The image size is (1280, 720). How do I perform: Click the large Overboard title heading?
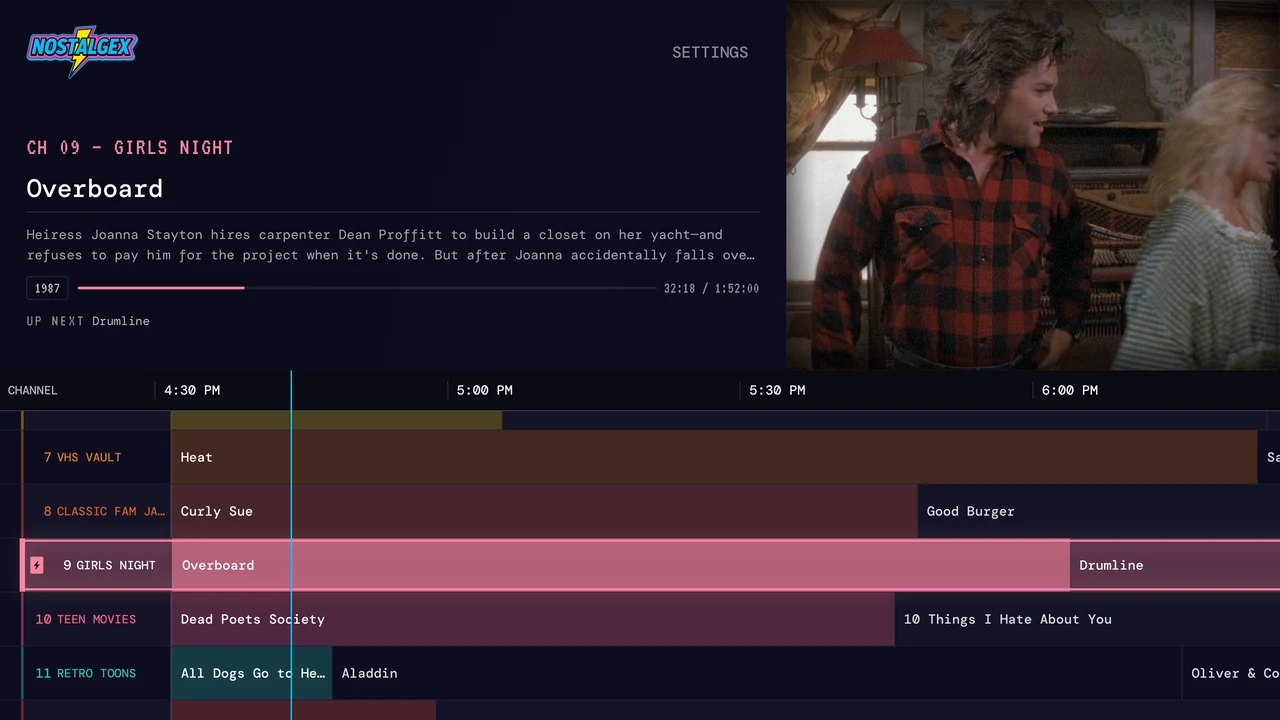coord(95,189)
